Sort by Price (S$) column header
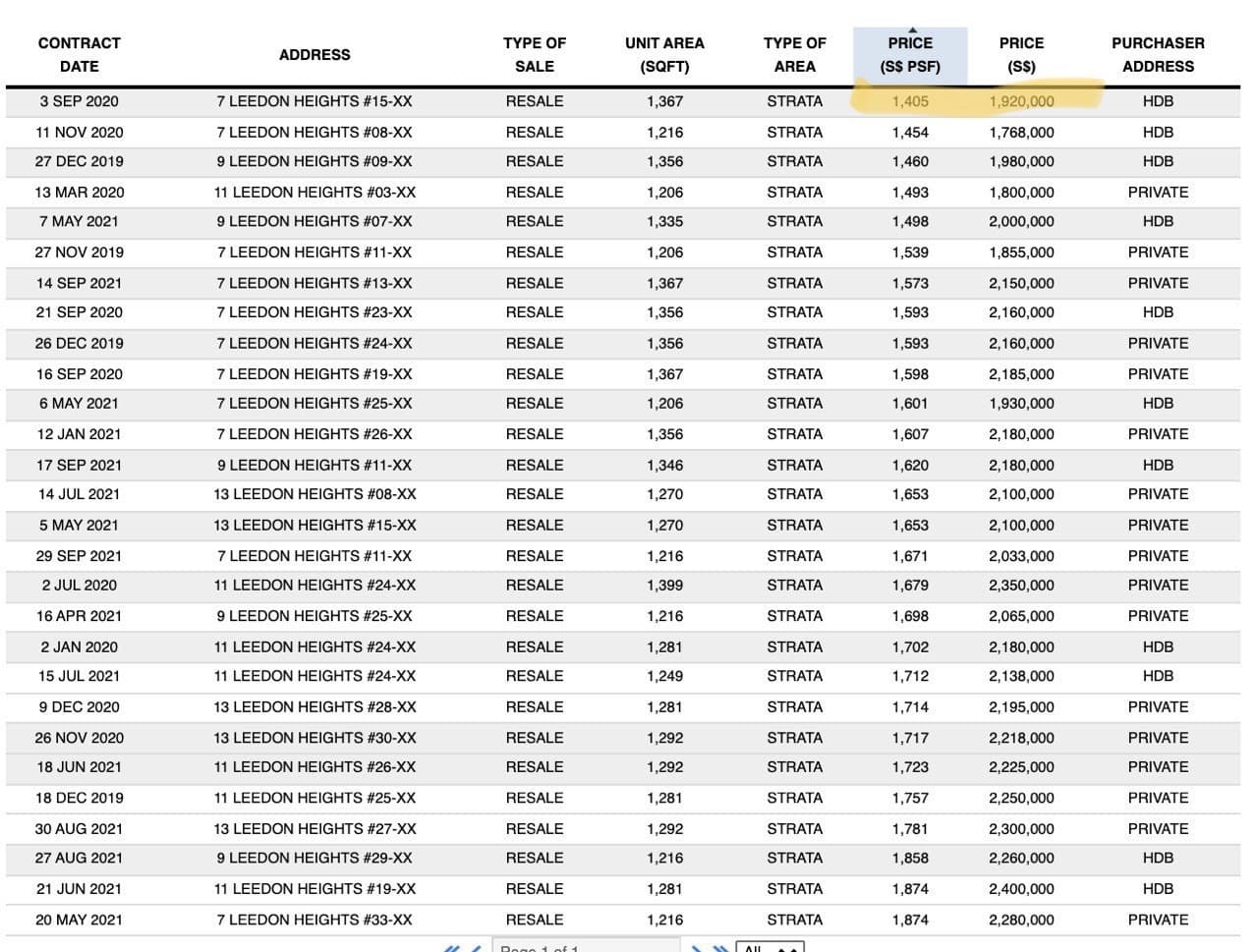The height and width of the screenshot is (952, 1258). click(1021, 55)
